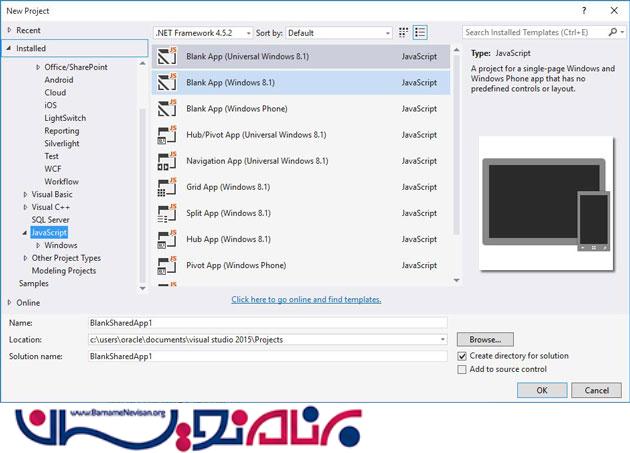
Task: Expand the Office/SharePoint node
Action: (38, 67)
